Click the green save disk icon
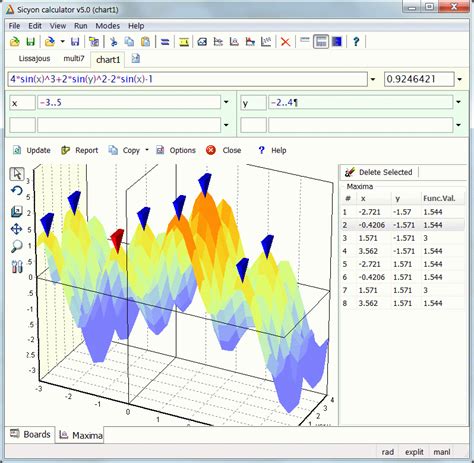 tap(31, 42)
